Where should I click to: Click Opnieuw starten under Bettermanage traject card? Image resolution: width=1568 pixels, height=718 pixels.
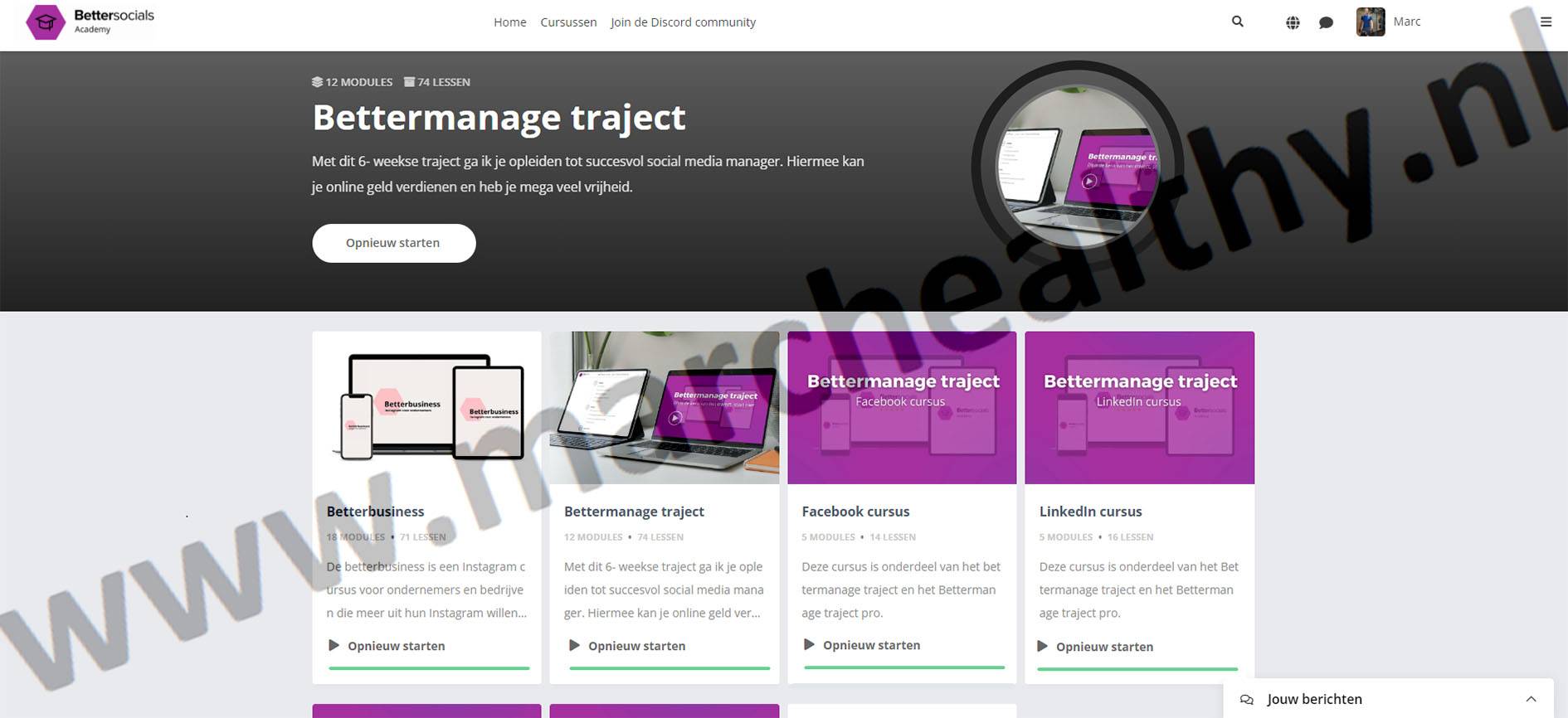point(635,646)
